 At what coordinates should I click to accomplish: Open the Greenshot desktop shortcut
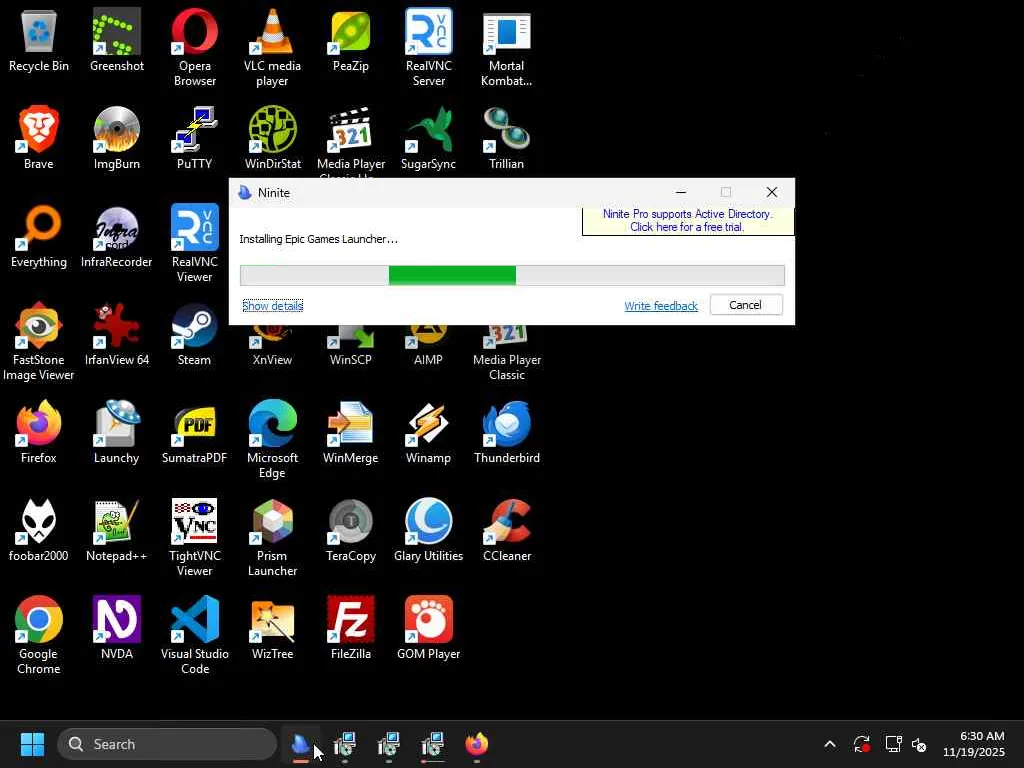point(116,40)
